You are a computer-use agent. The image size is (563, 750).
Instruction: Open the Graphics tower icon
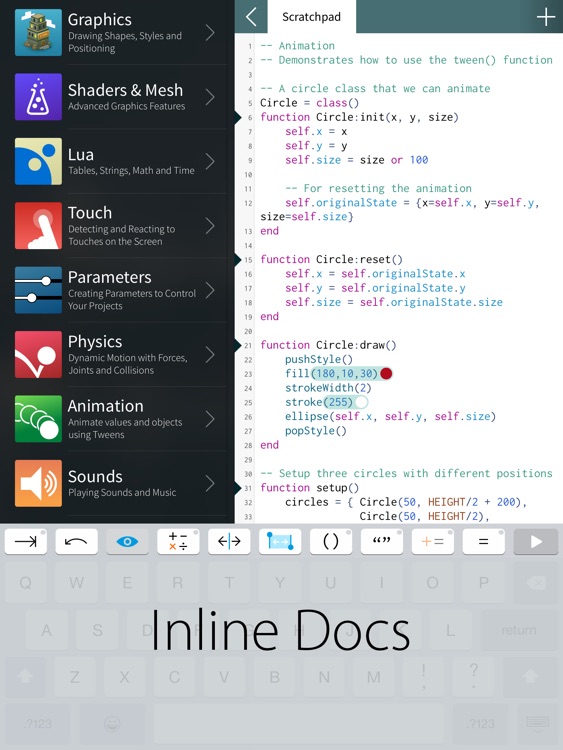click(38, 32)
